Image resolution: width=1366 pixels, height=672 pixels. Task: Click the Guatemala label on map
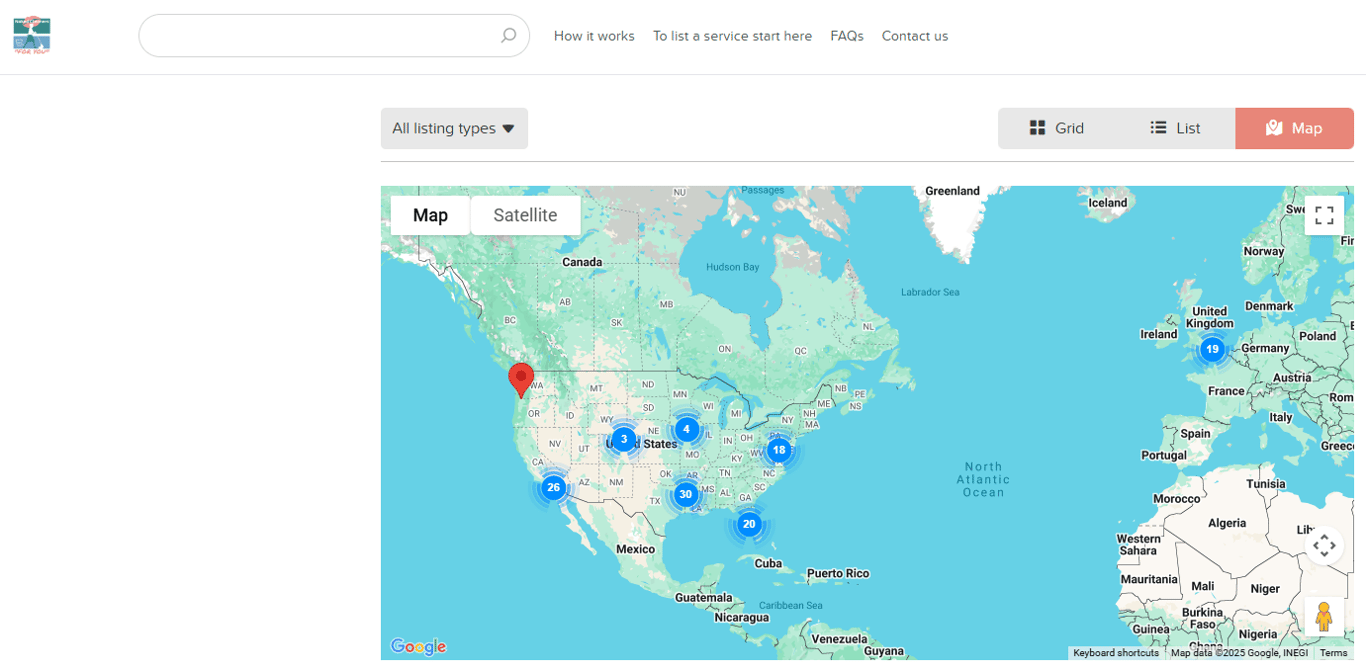click(x=704, y=597)
